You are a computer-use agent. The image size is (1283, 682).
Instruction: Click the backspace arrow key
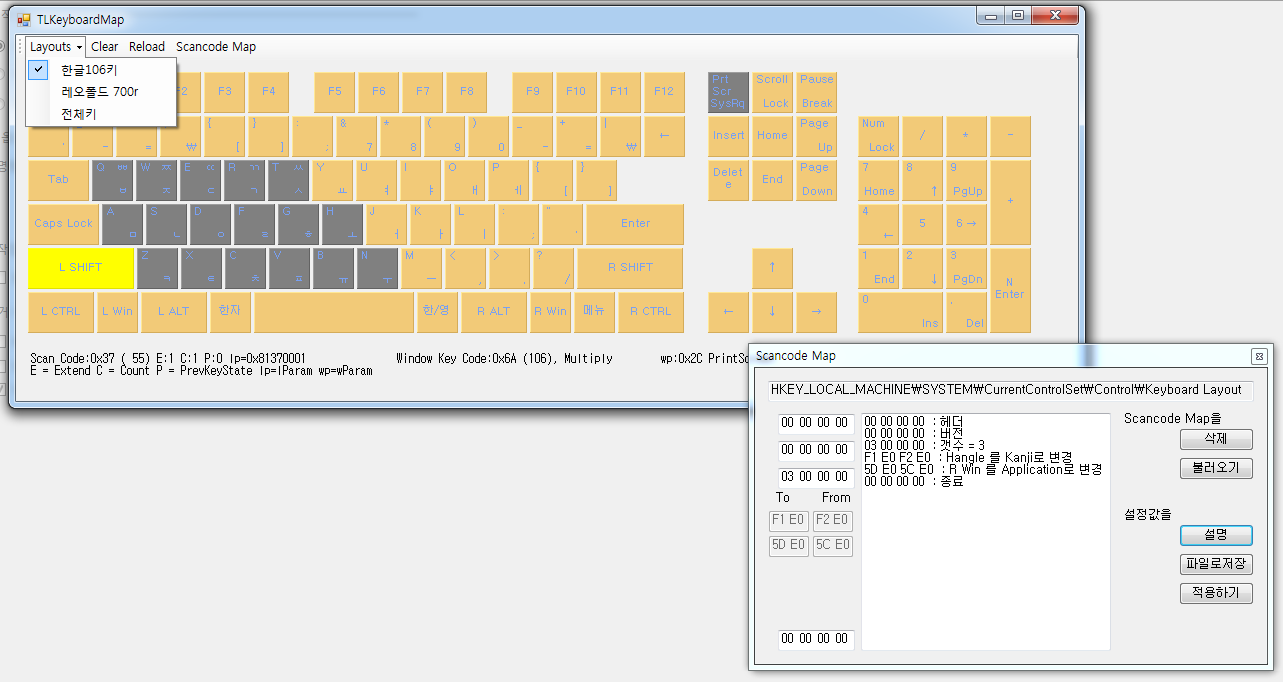pos(664,136)
